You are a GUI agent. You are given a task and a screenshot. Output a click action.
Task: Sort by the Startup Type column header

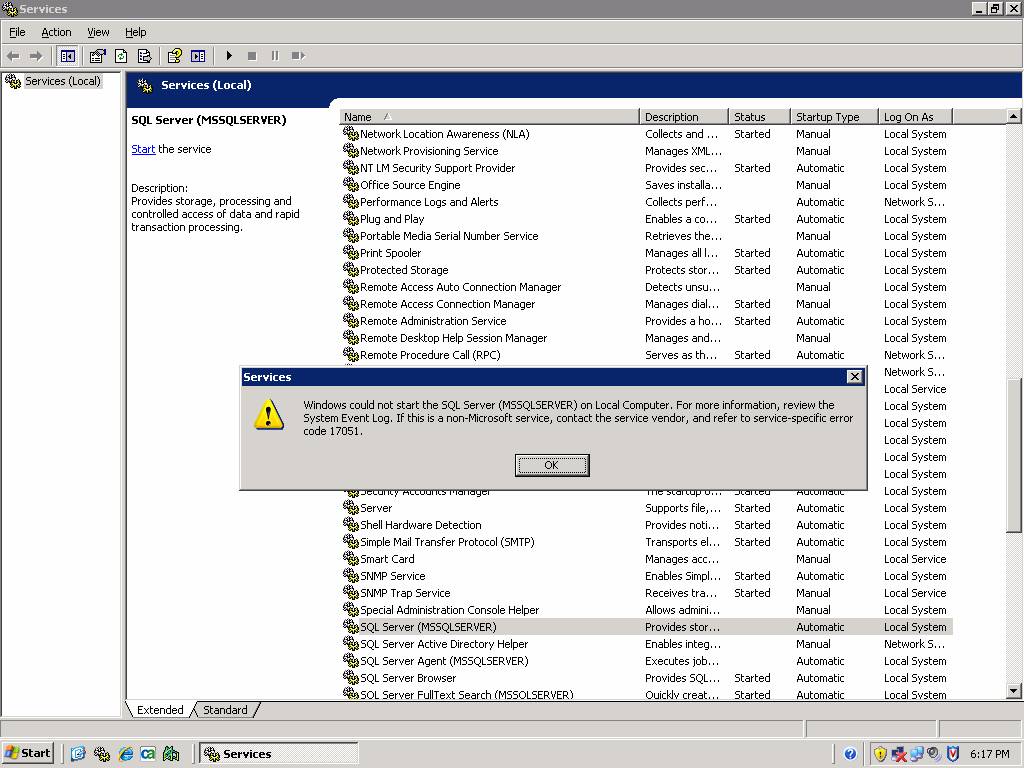[834, 117]
